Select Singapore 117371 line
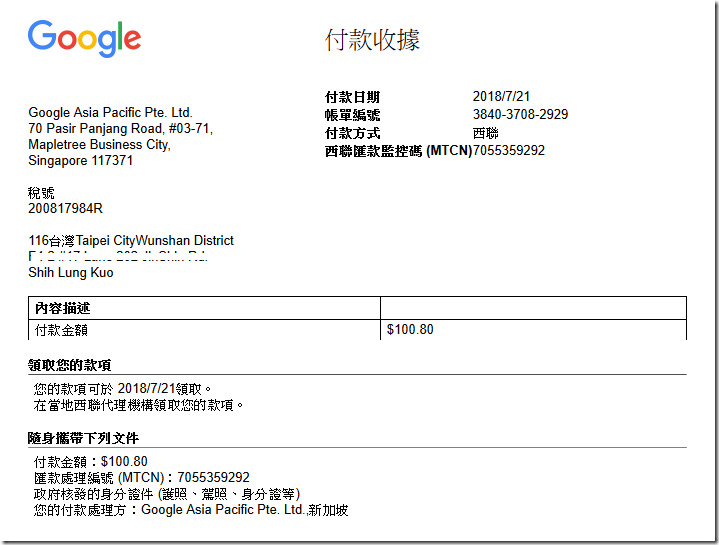The width and height of the screenshot is (719, 545). (x=80, y=160)
